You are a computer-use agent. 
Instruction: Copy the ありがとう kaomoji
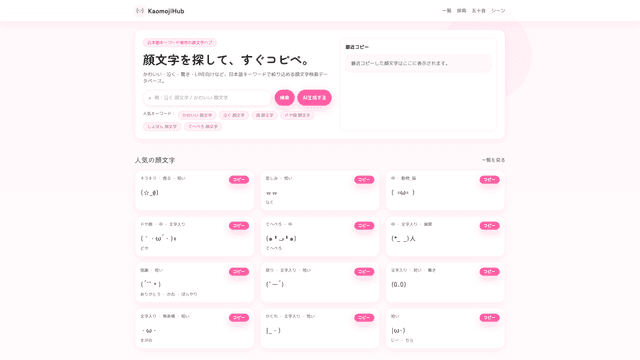tap(239, 272)
